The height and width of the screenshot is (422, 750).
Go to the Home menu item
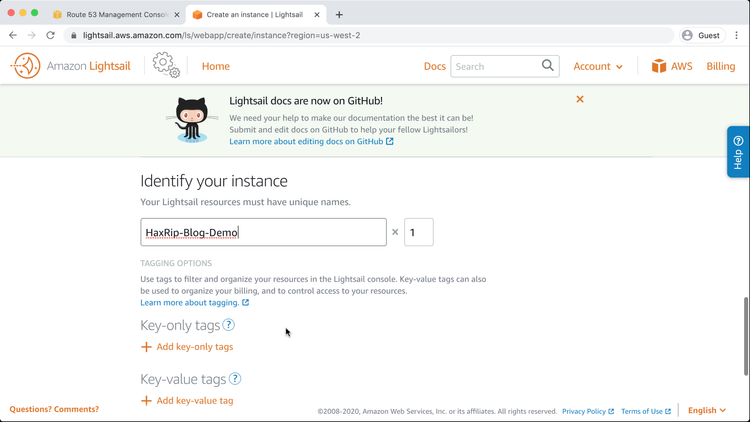216,66
